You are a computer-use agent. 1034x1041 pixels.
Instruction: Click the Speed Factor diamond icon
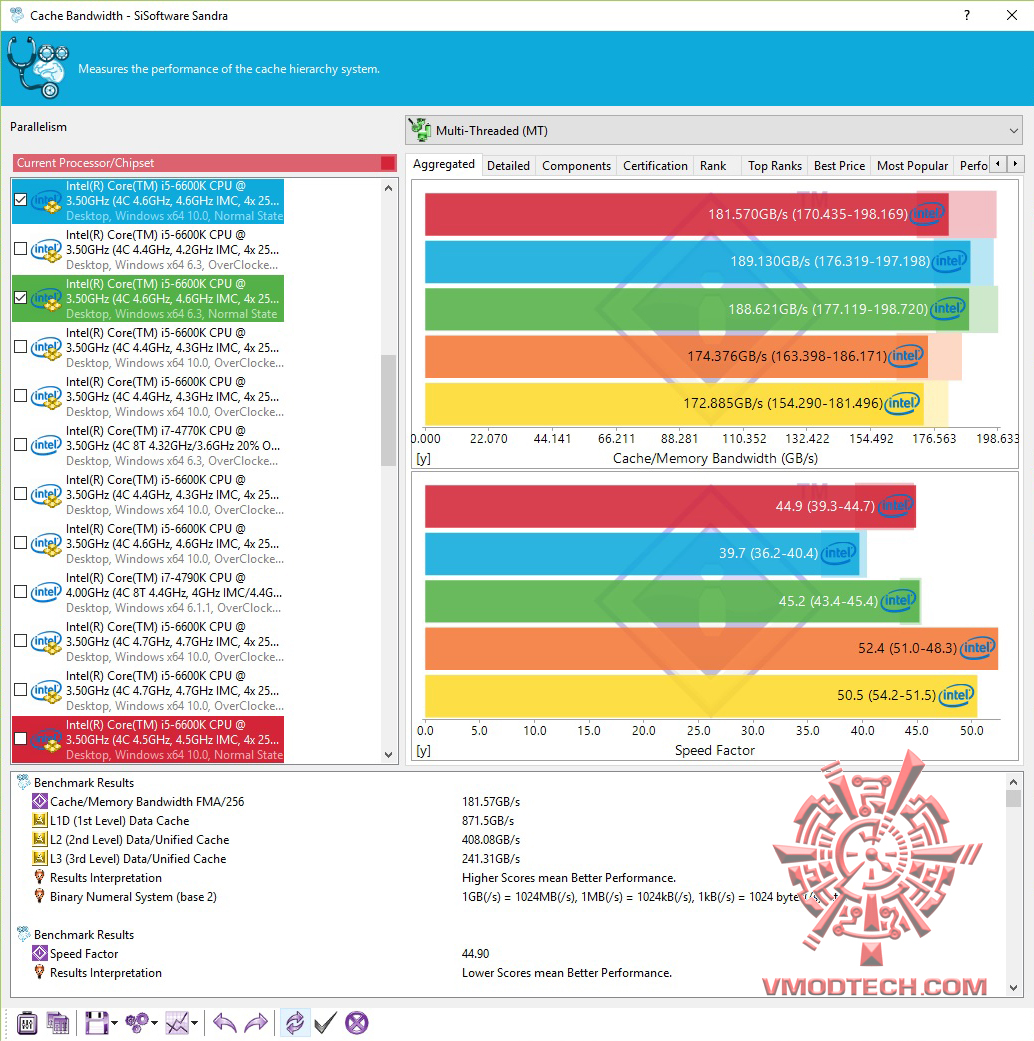pos(40,953)
